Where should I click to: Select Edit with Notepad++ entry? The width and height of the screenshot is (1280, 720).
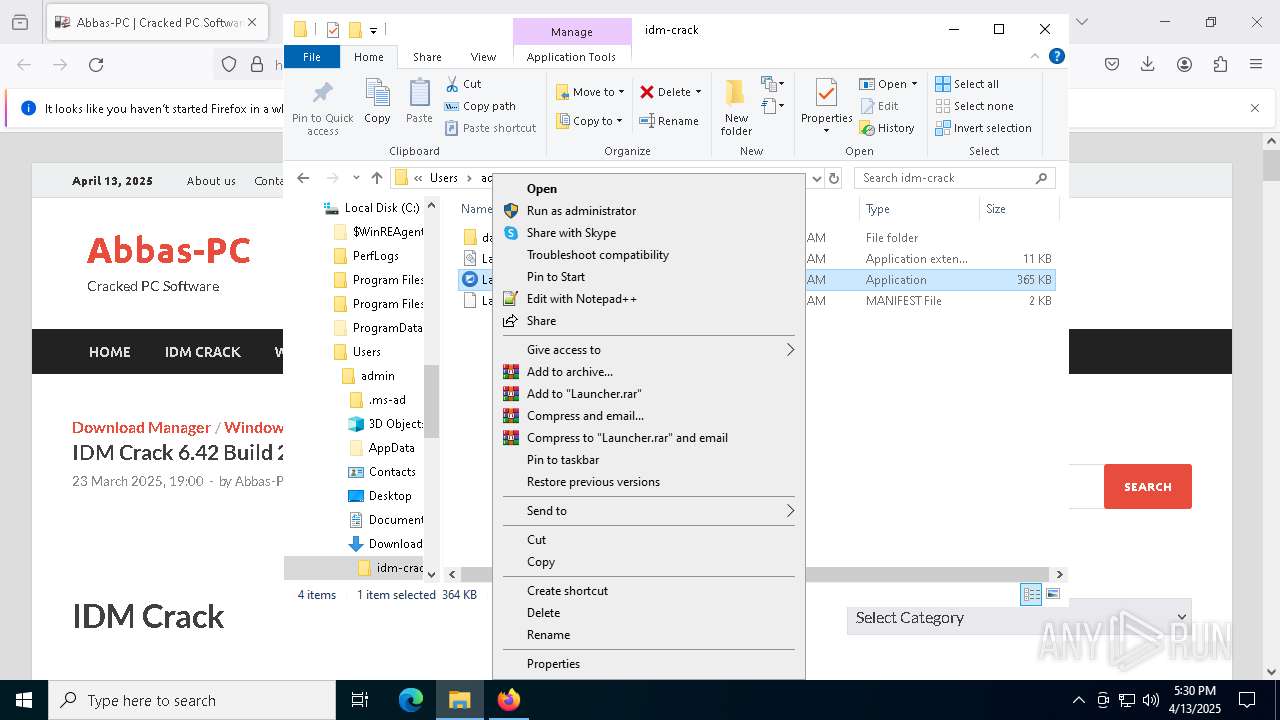pyautogui.click(x=649, y=299)
